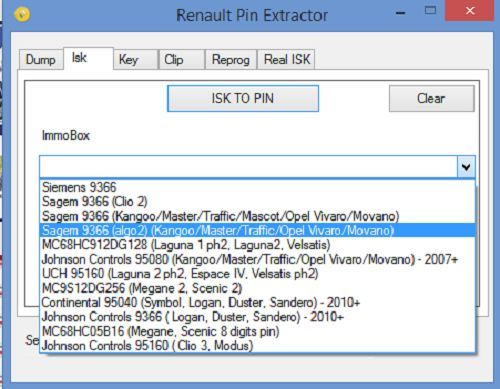The width and height of the screenshot is (500, 389).
Task: Choose MC68HC912DG128 Laguna 1 ph2 option
Action: coord(257,245)
